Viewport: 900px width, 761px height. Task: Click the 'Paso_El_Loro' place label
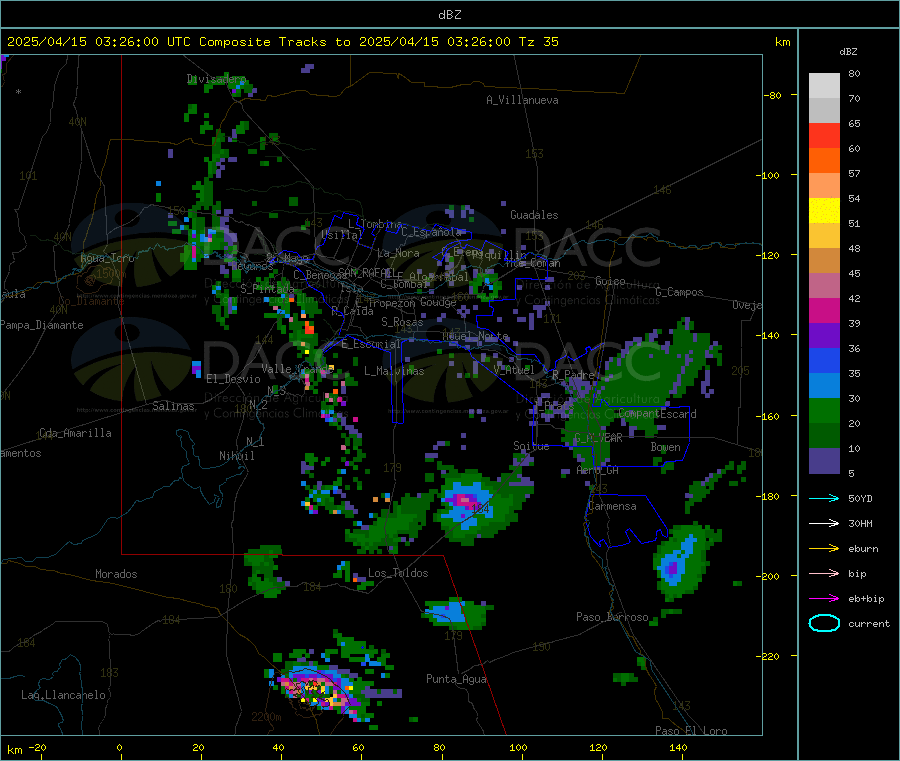click(x=692, y=731)
